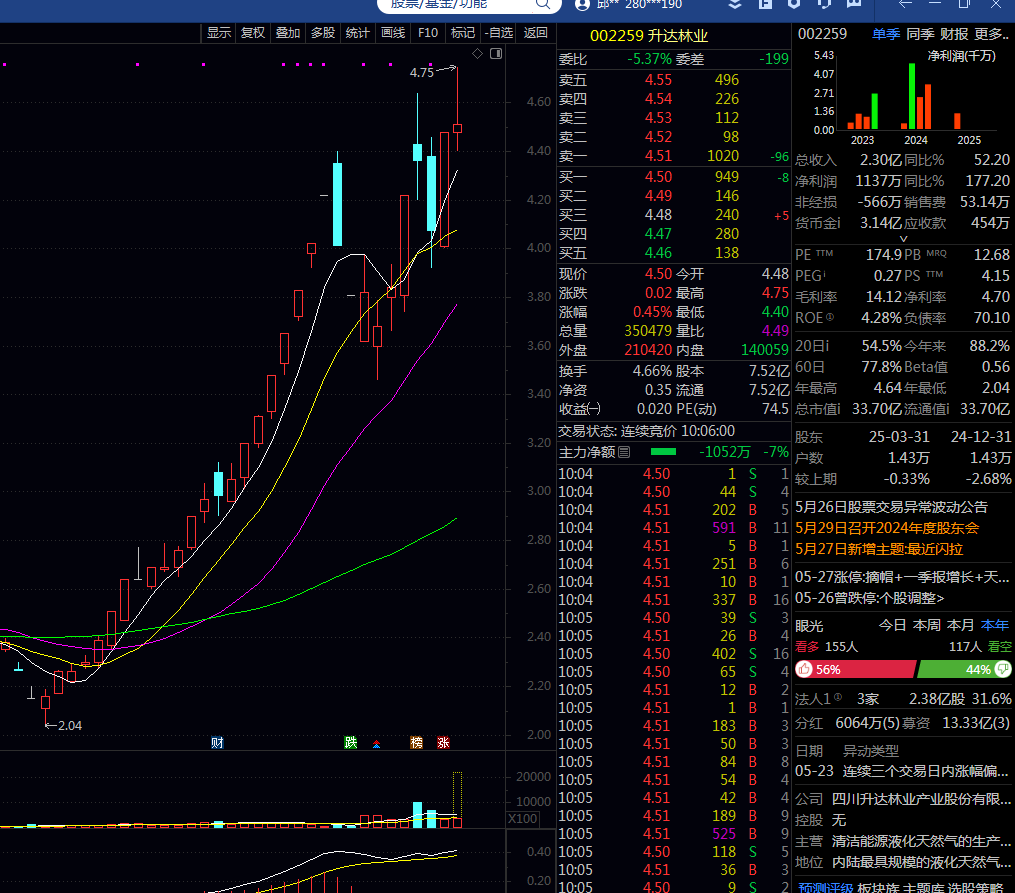Select the 本月 sentiment period
1015x893 pixels.
click(x=960, y=625)
